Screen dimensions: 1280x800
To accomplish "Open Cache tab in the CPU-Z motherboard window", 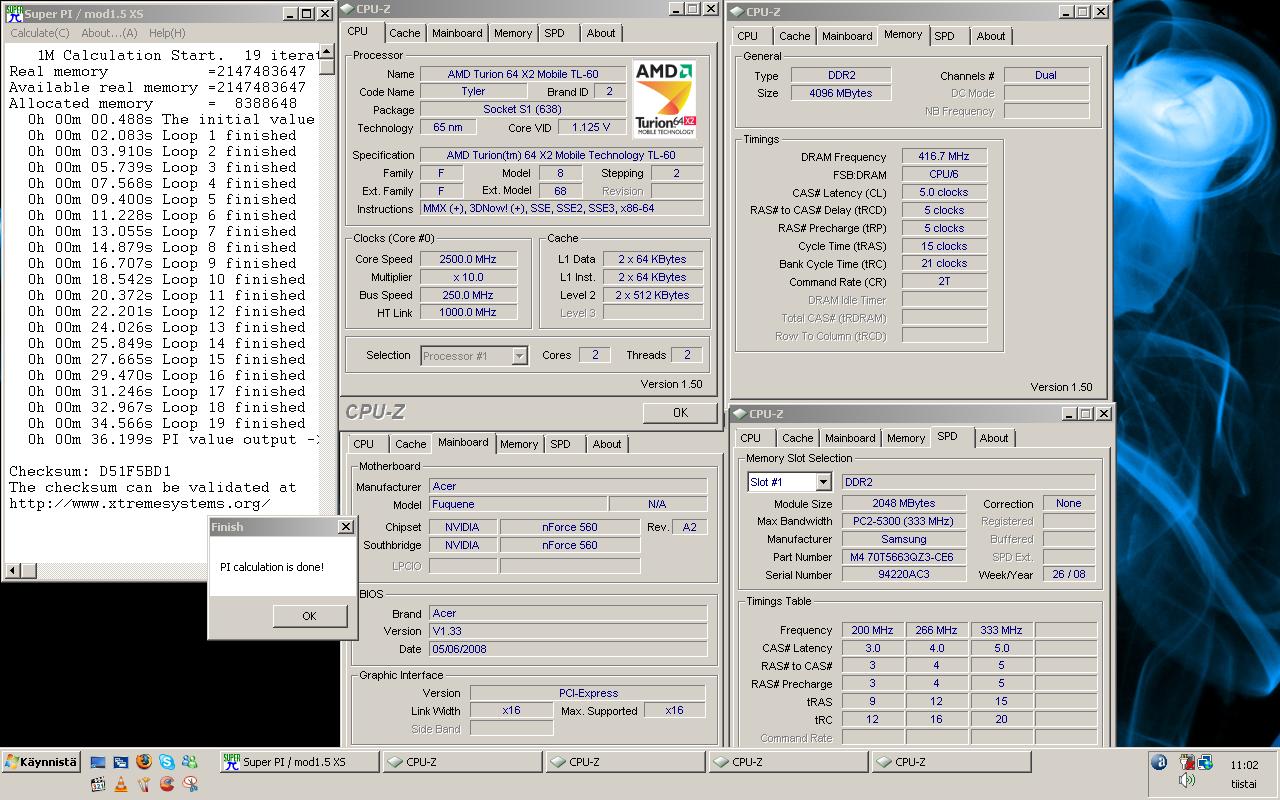I will (x=410, y=444).
